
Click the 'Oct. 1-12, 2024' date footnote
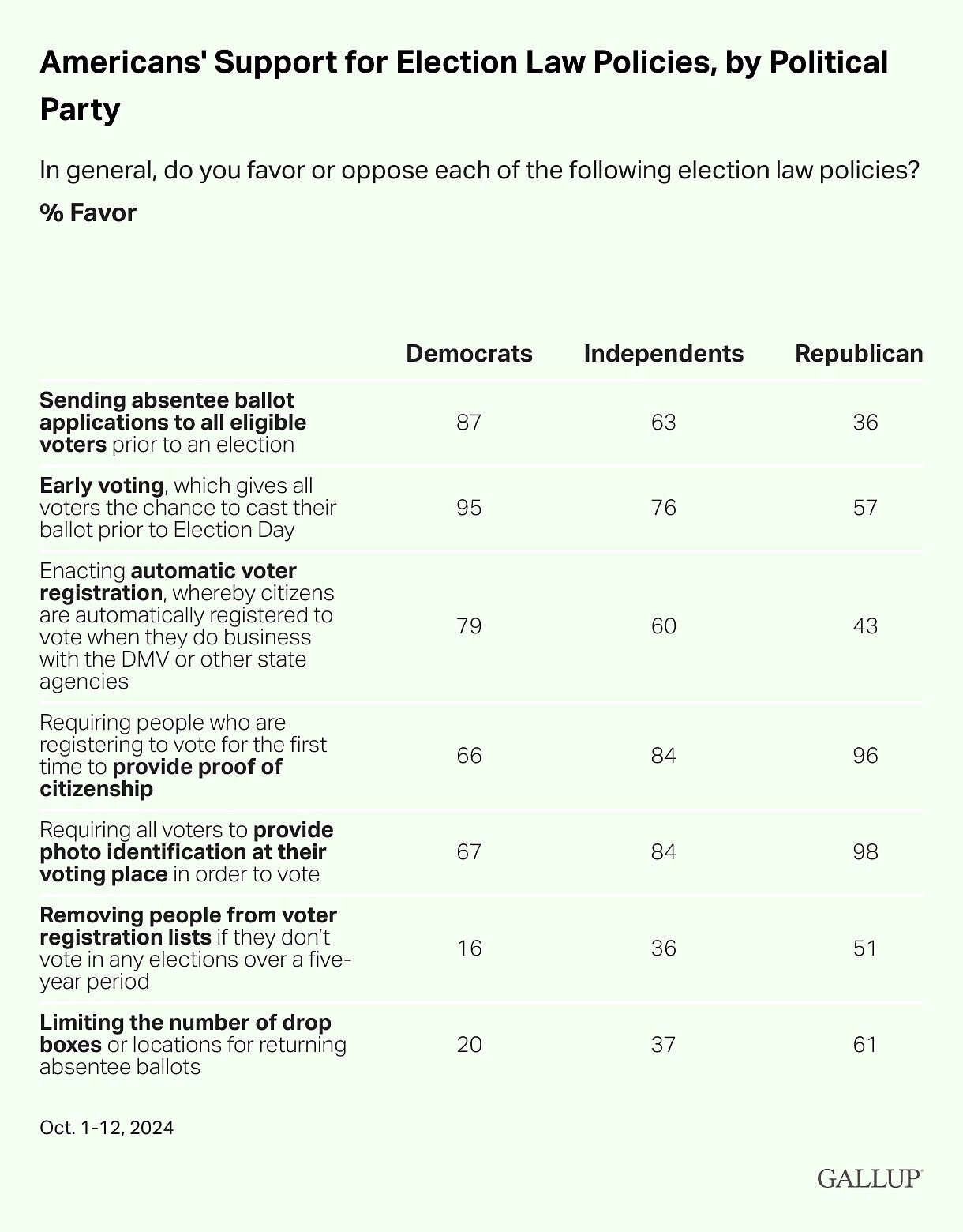[107, 1128]
